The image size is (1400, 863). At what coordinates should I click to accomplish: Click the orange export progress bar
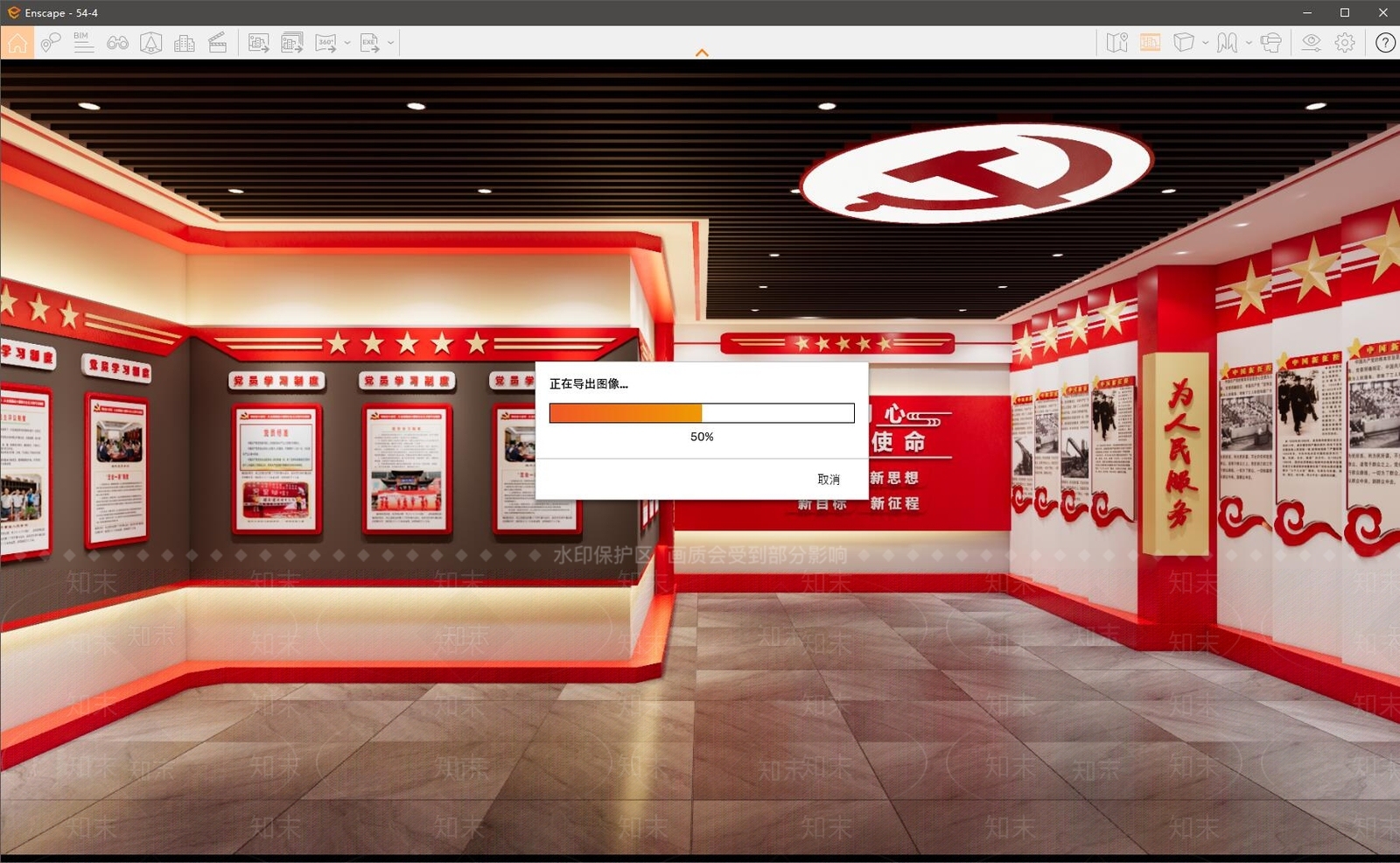[x=702, y=413]
